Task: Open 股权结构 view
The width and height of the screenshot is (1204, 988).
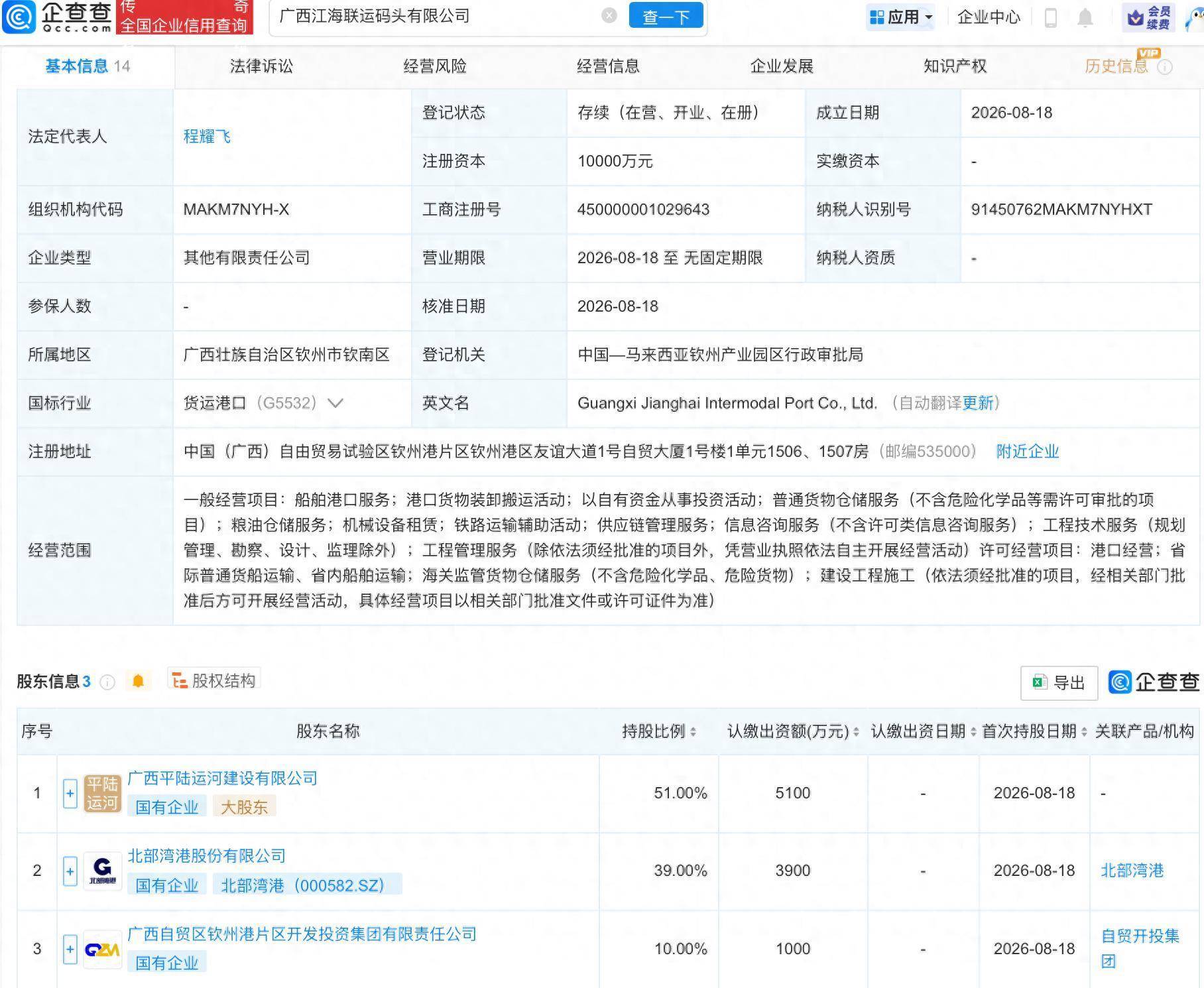Action: tap(213, 680)
